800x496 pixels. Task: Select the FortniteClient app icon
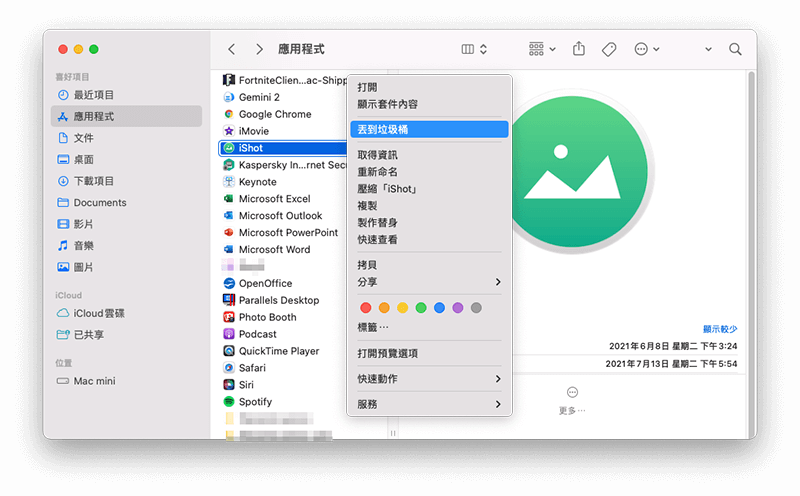point(229,80)
